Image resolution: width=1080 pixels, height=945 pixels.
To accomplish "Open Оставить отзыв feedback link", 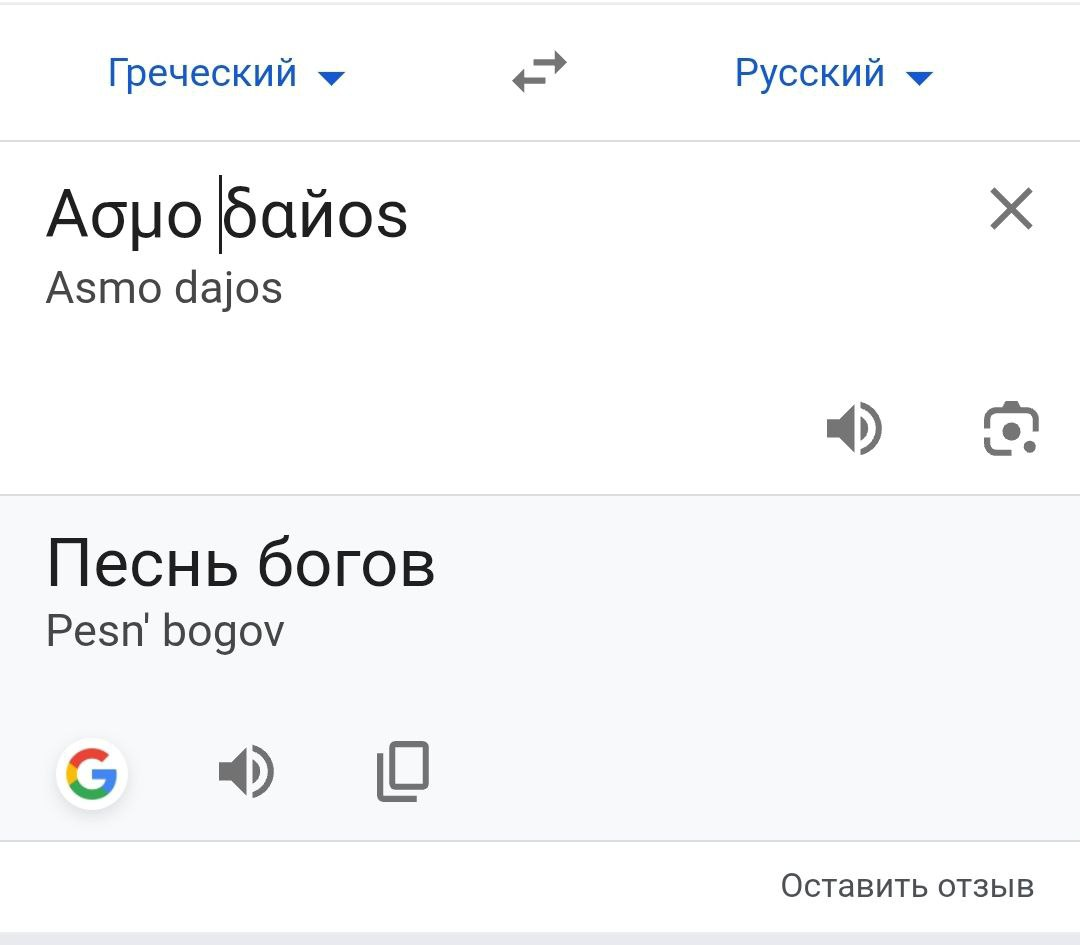I will coord(906,884).
